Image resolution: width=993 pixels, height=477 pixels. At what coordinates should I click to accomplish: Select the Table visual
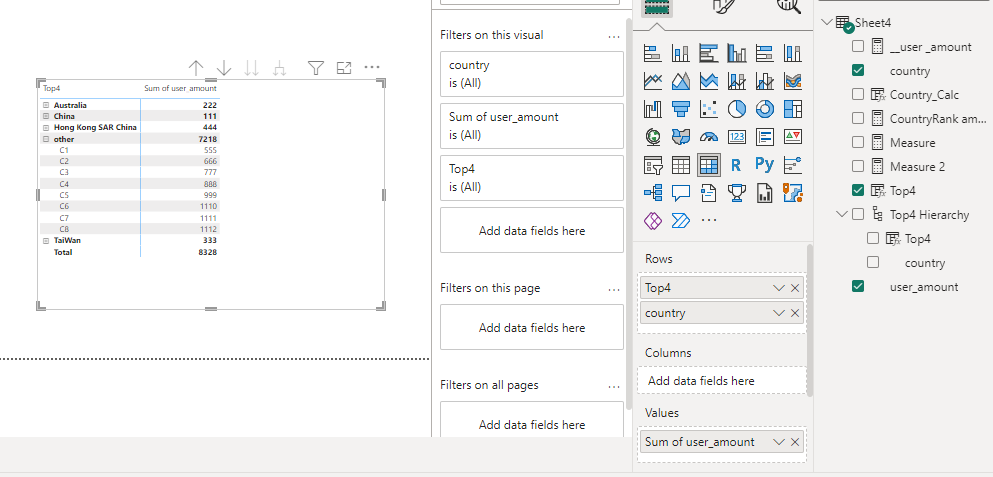click(x=681, y=165)
